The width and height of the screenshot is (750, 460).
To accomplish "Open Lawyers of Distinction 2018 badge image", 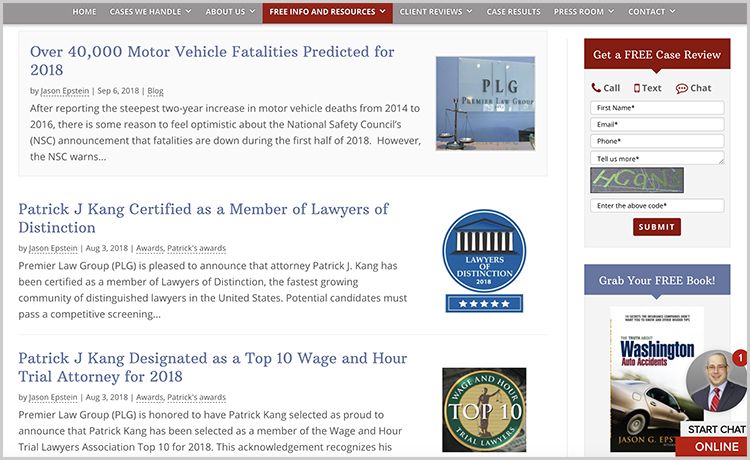I will point(484,261).
